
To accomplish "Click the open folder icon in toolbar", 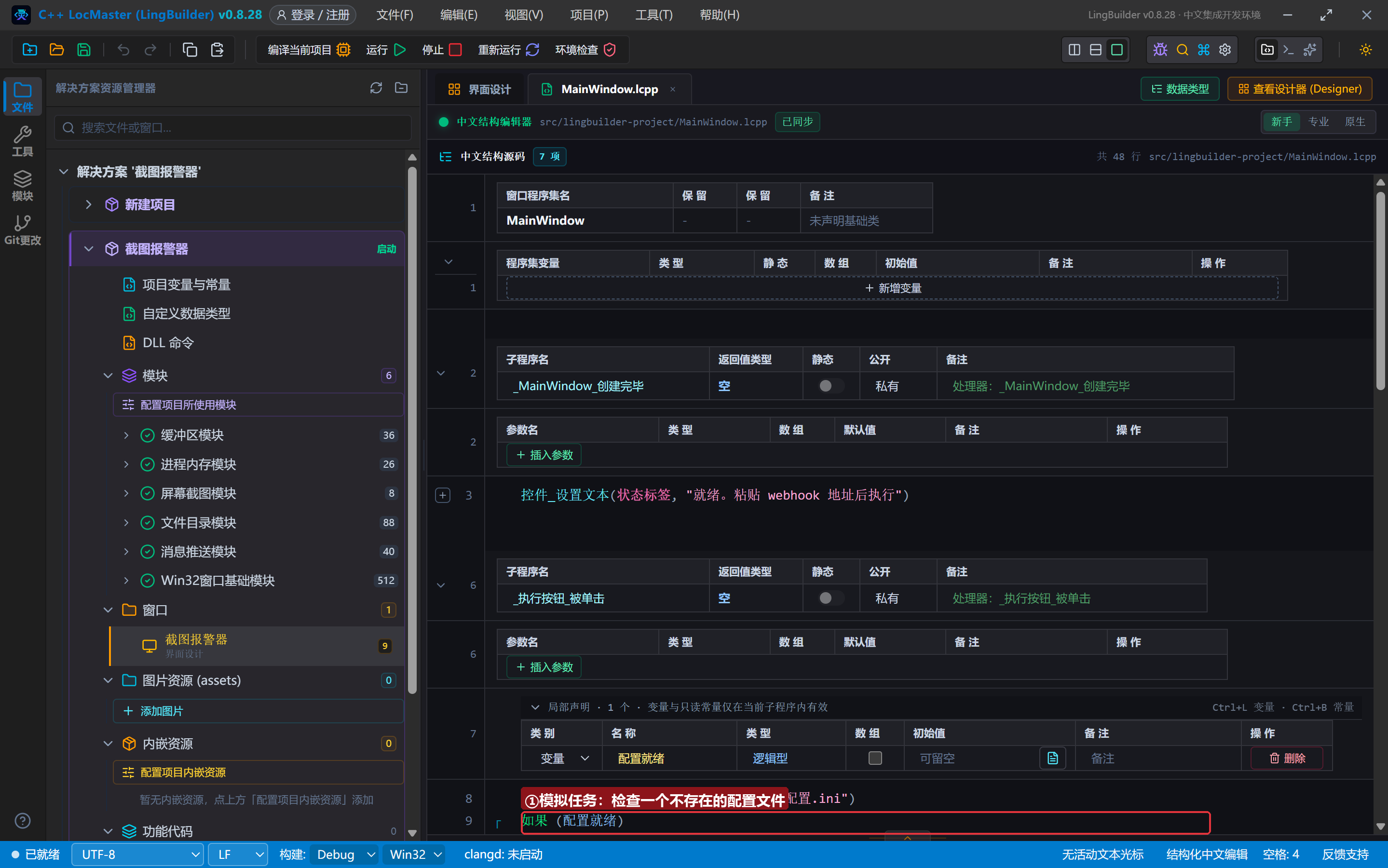I will click(57, 50).
